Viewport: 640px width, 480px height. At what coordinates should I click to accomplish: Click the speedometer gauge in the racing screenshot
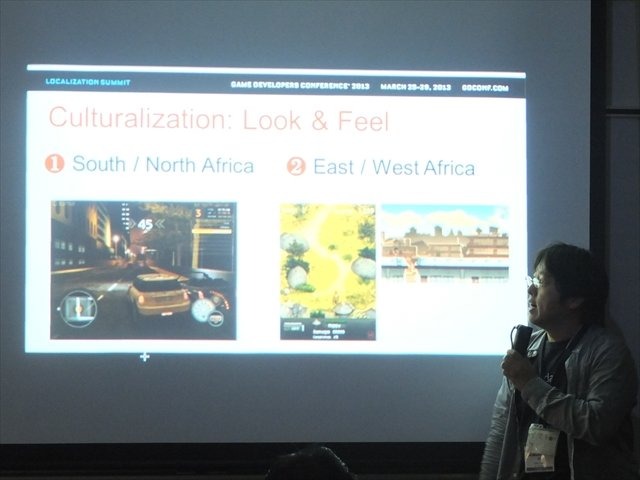[x=203, y=310]
